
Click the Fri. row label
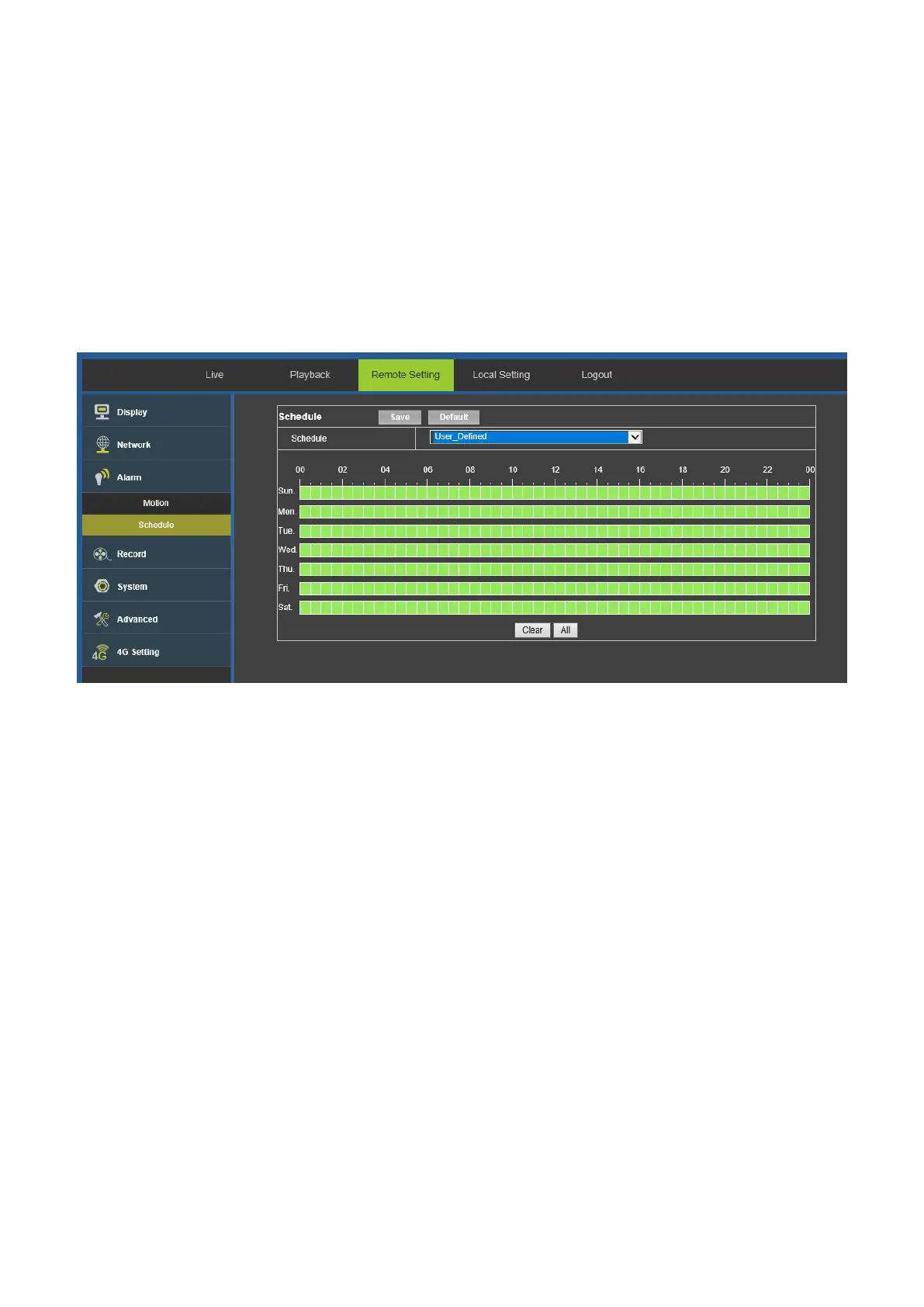point(284,588)
